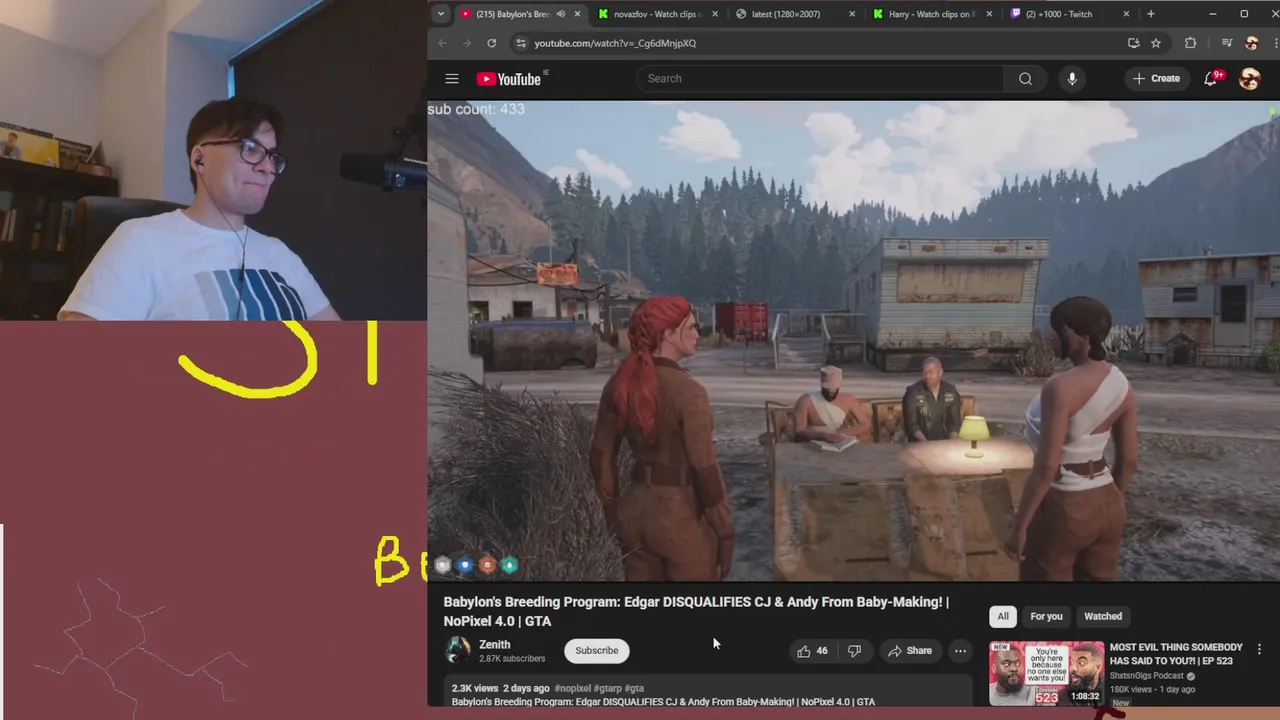Click the Create button
The width and height of the screenshot is (1280, 720).
(1155, 78)
